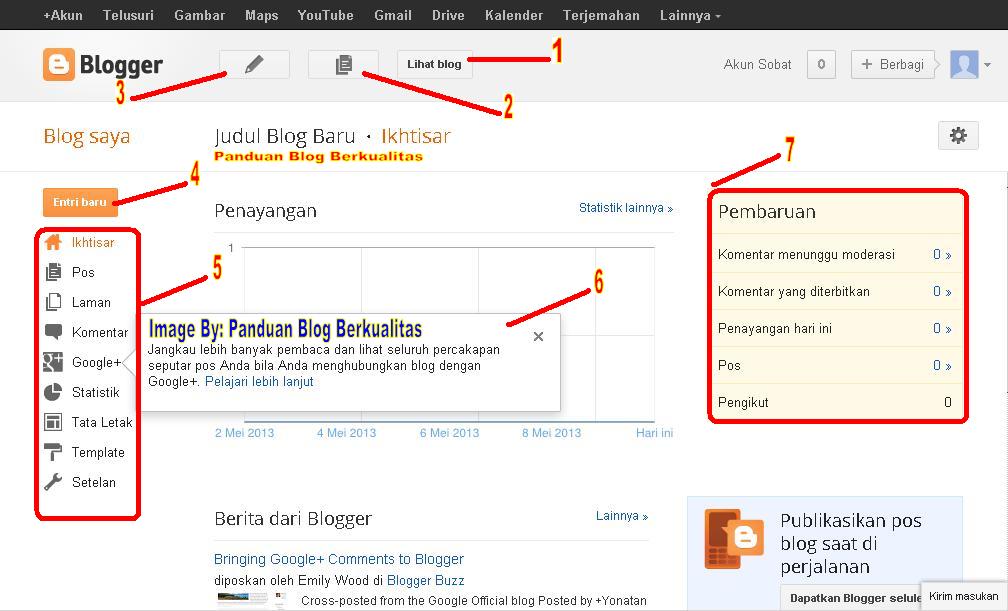Click the gear options icon top right

(958, 137)
